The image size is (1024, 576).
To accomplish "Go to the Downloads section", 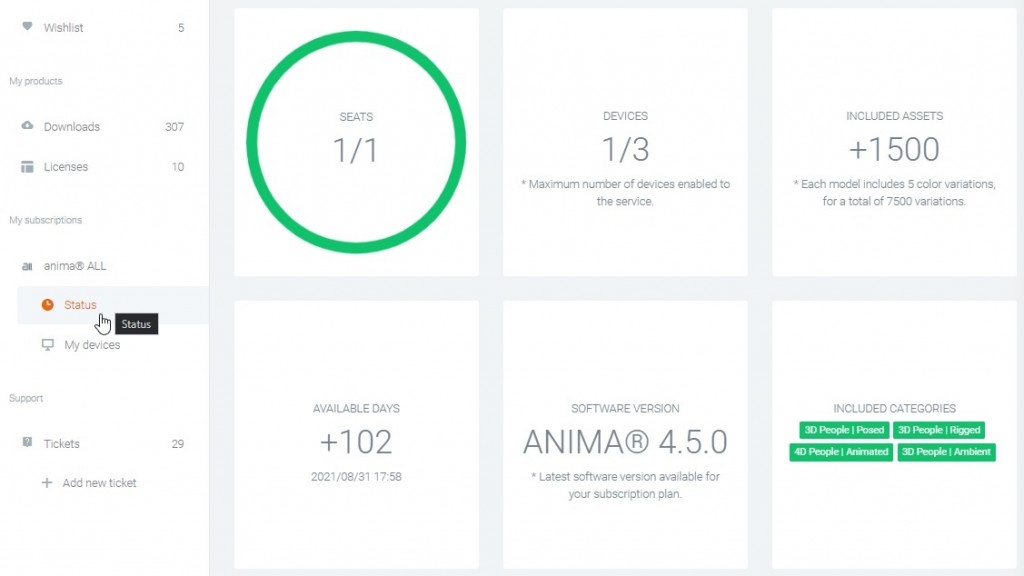I will tap(103, 127).
